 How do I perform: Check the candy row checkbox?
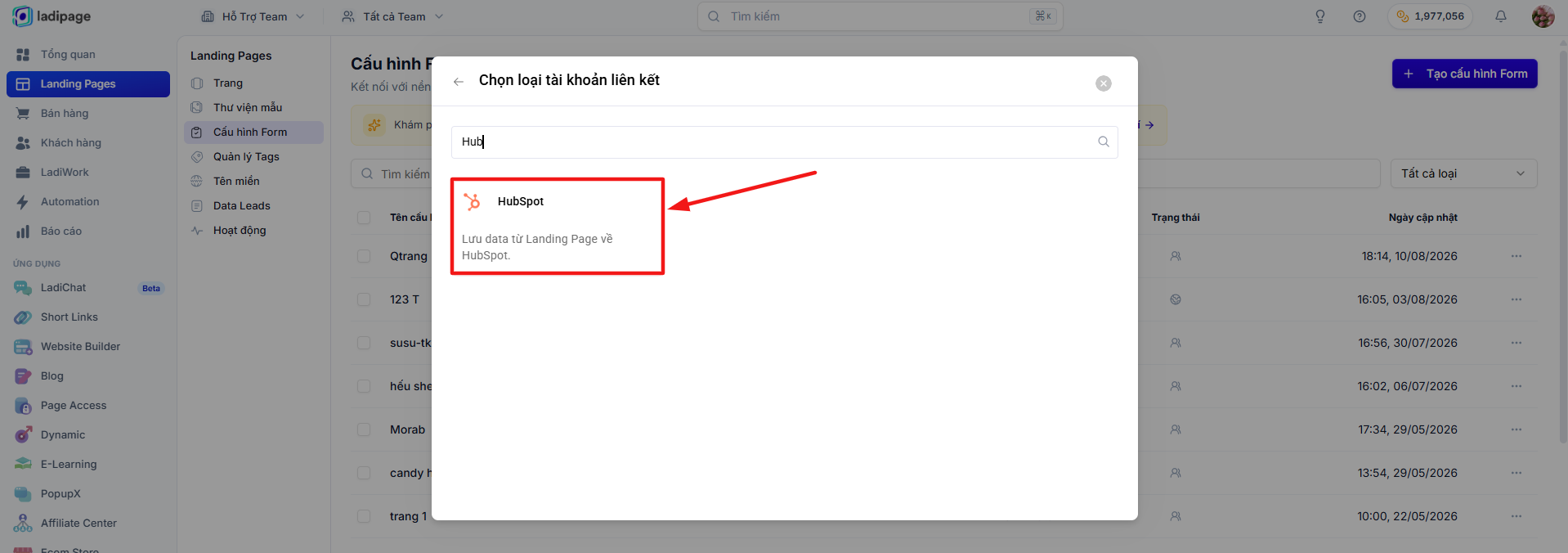364,473
